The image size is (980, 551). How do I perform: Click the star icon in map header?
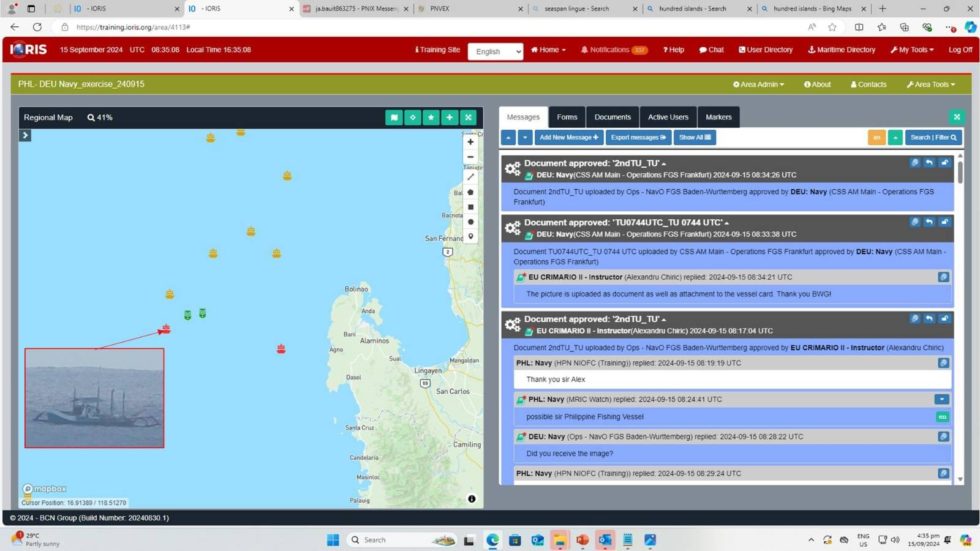coord(431,117)
